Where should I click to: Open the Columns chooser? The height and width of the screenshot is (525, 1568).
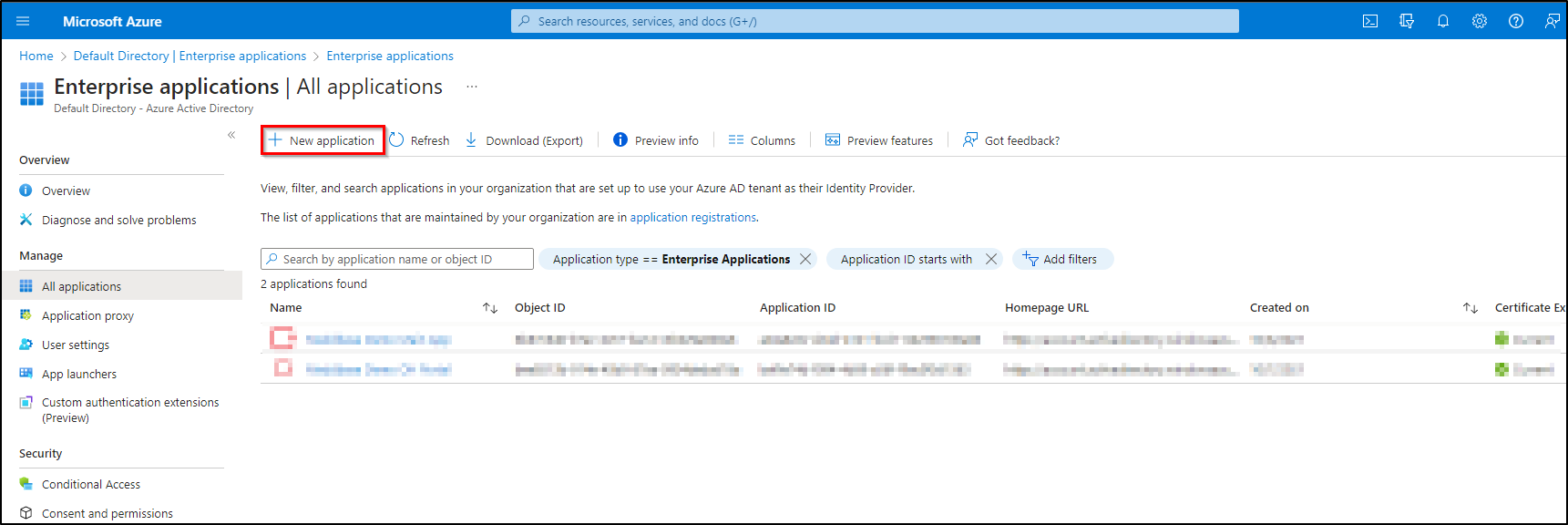[762, 140]
